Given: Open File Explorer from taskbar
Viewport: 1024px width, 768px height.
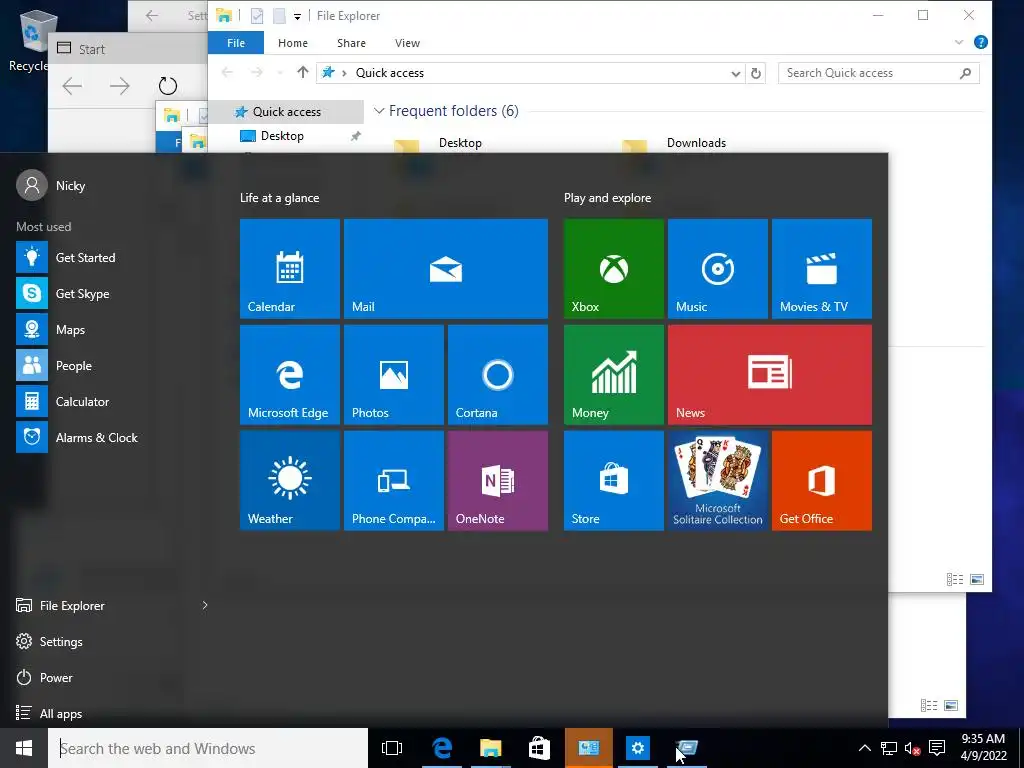Looking at the screenshot, I should click(490, 748).
